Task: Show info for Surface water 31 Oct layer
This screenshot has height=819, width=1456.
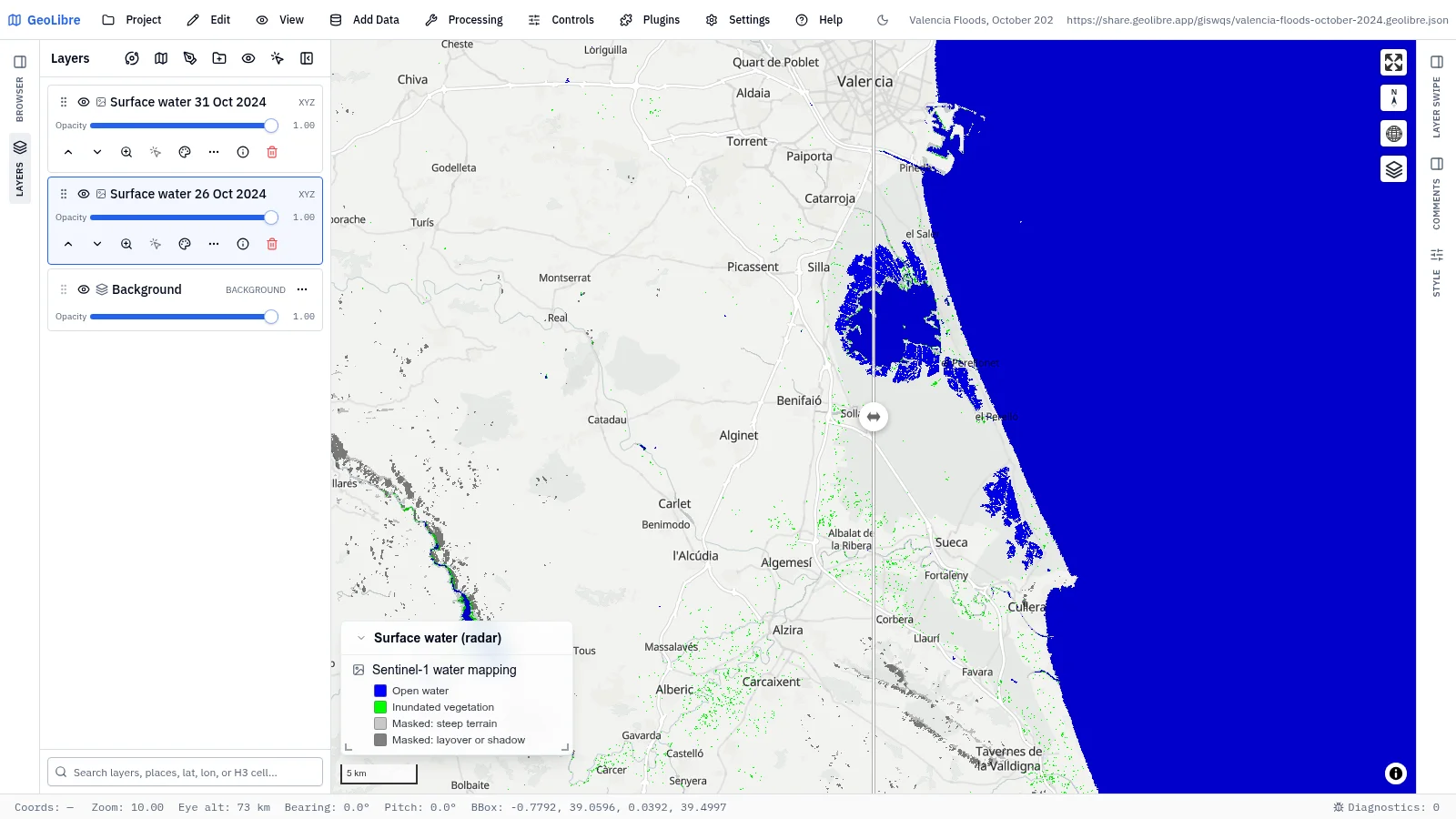Action: coord(243,152)
